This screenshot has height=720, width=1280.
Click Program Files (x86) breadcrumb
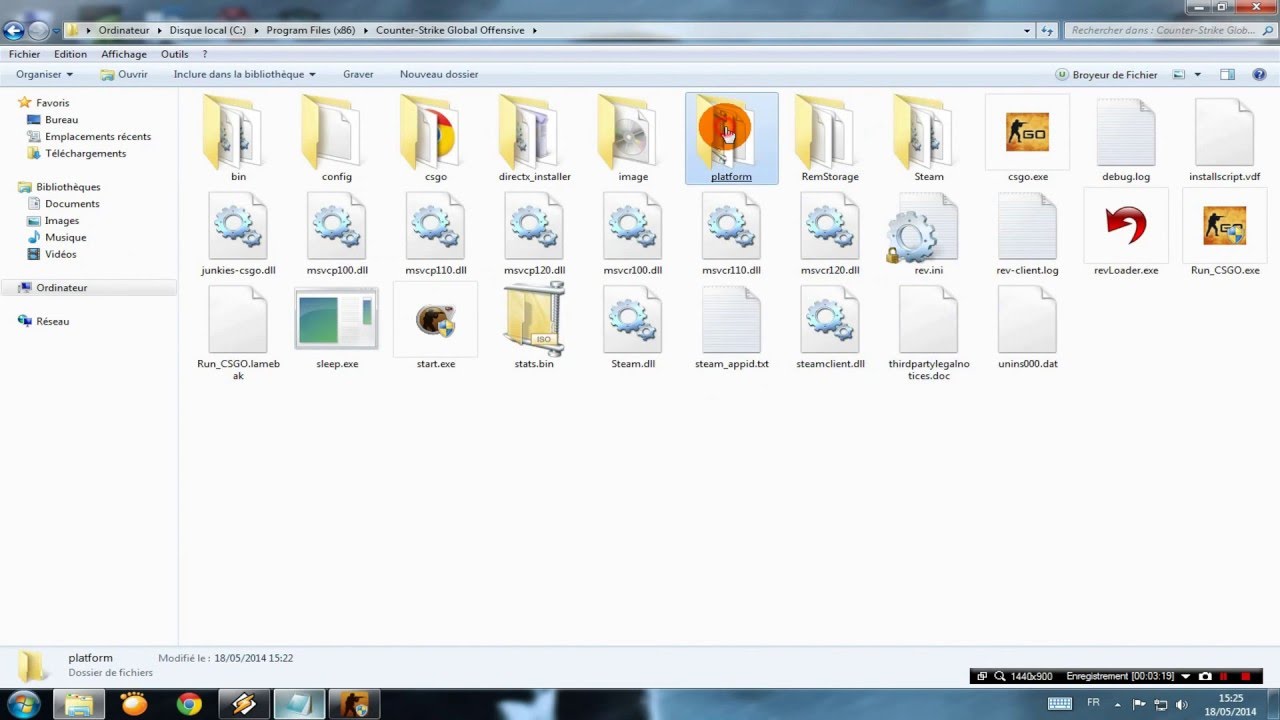point(311,30)
